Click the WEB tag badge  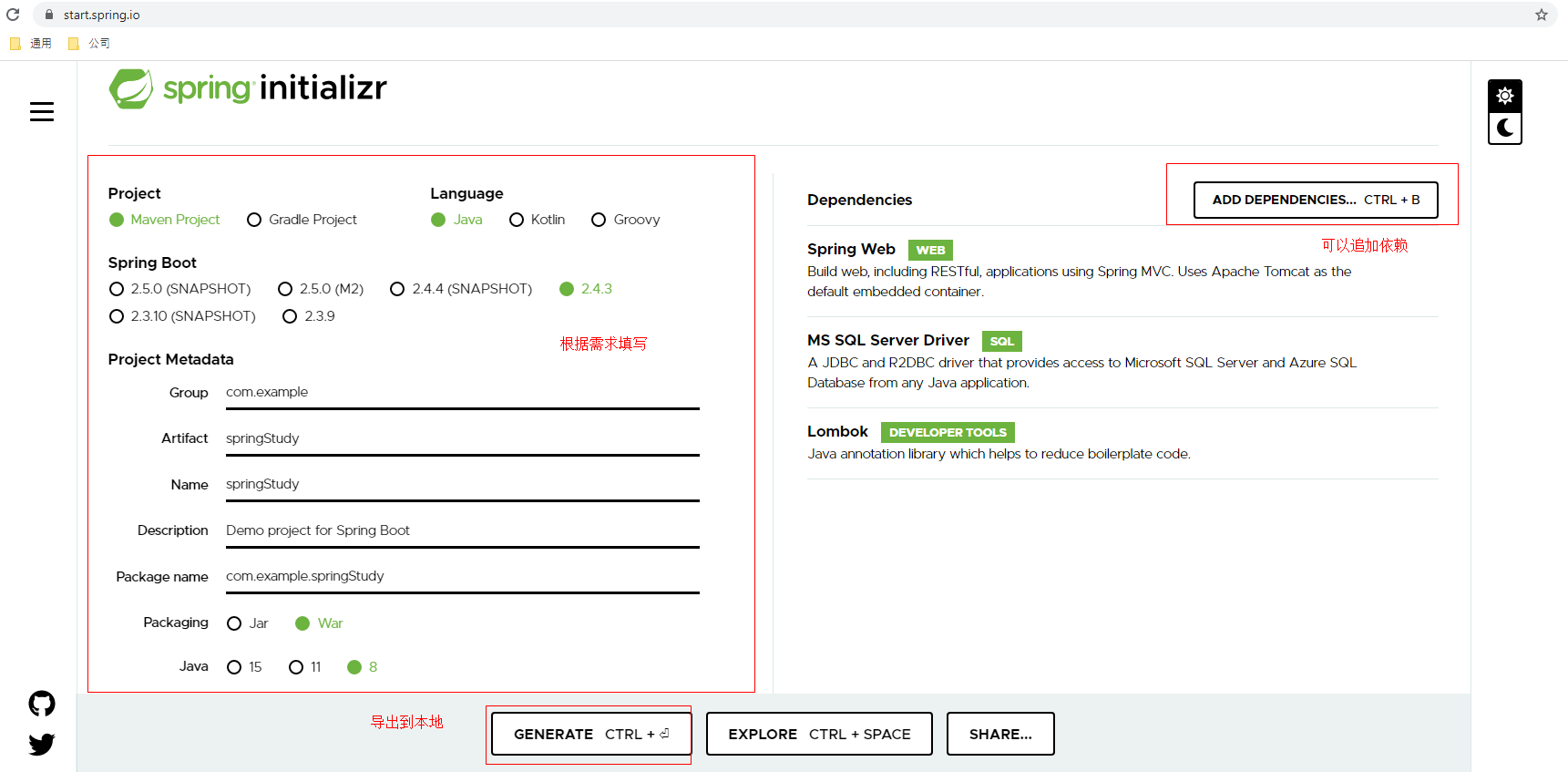tap(930, 250)
